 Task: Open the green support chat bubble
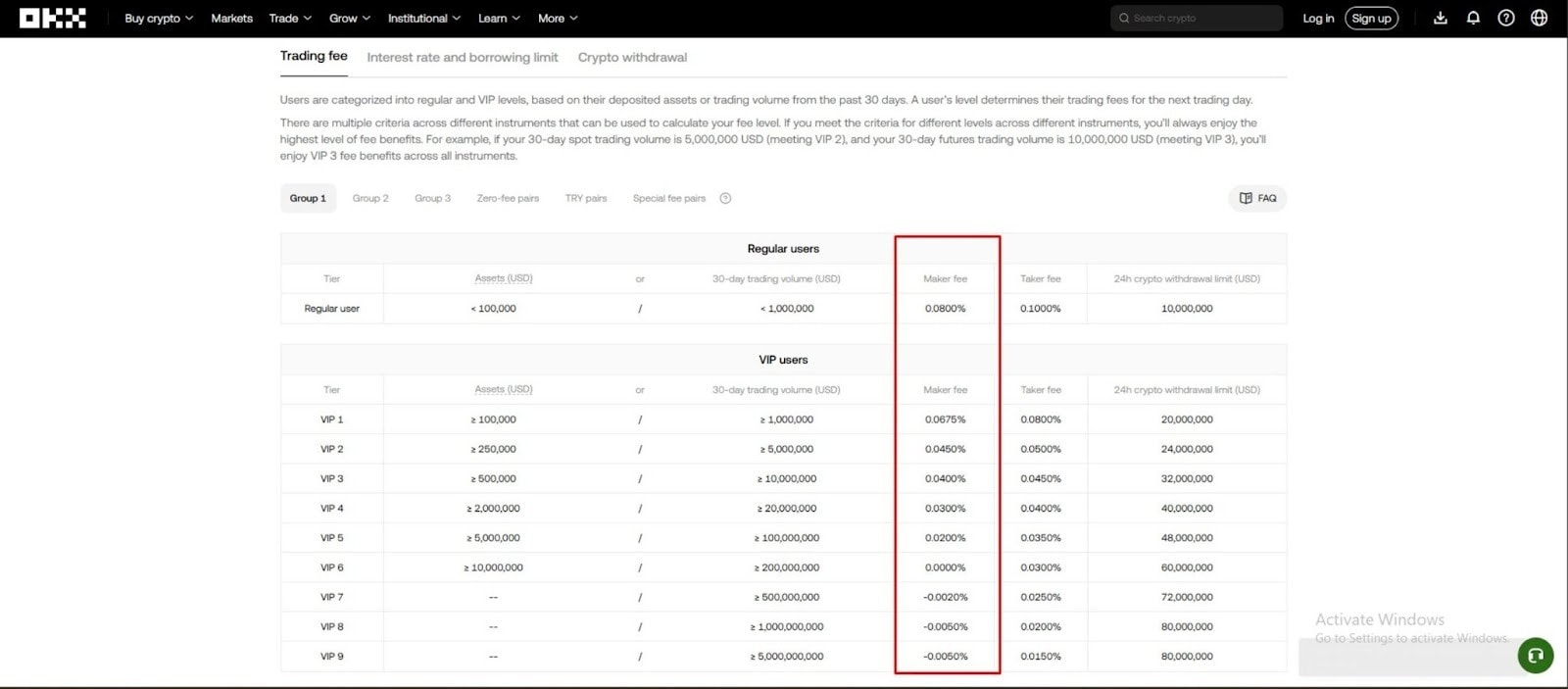tap(1536, 655)
